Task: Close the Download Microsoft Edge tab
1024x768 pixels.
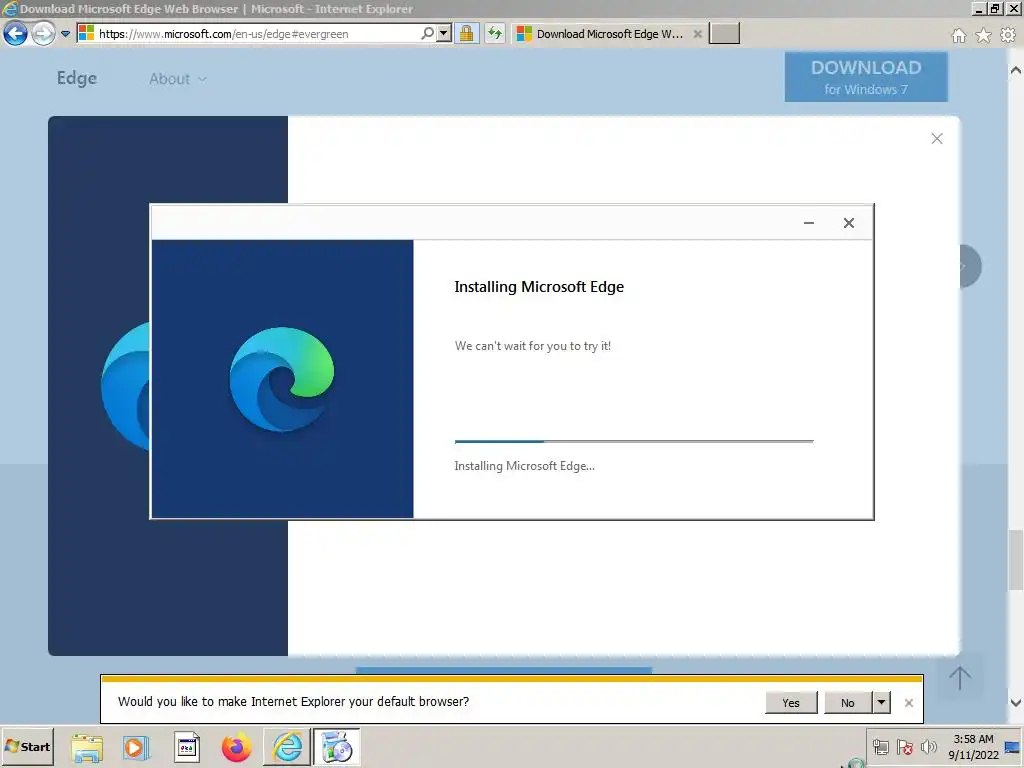Action: point(697,34)
